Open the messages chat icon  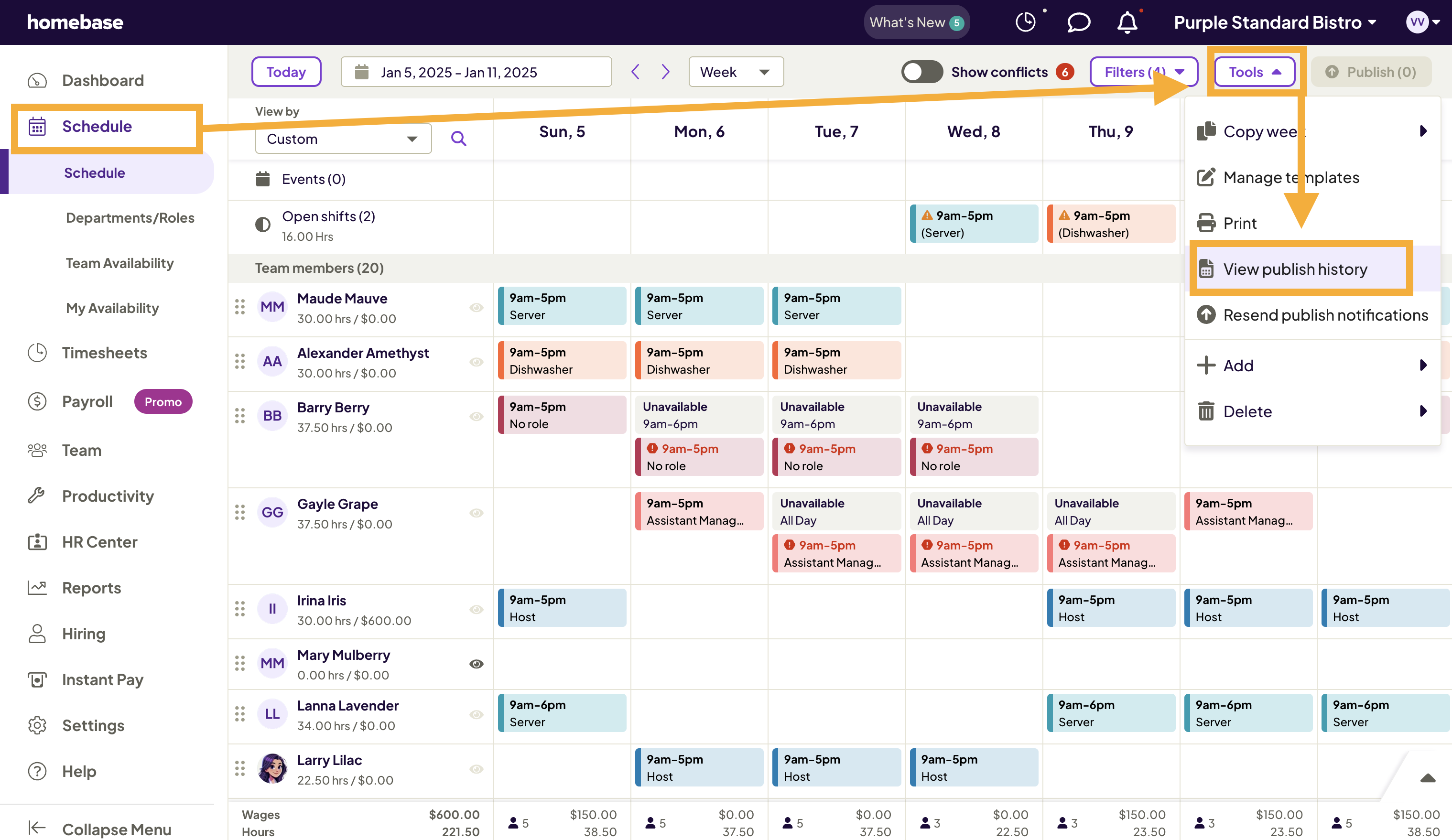[x=1078, y=22]
